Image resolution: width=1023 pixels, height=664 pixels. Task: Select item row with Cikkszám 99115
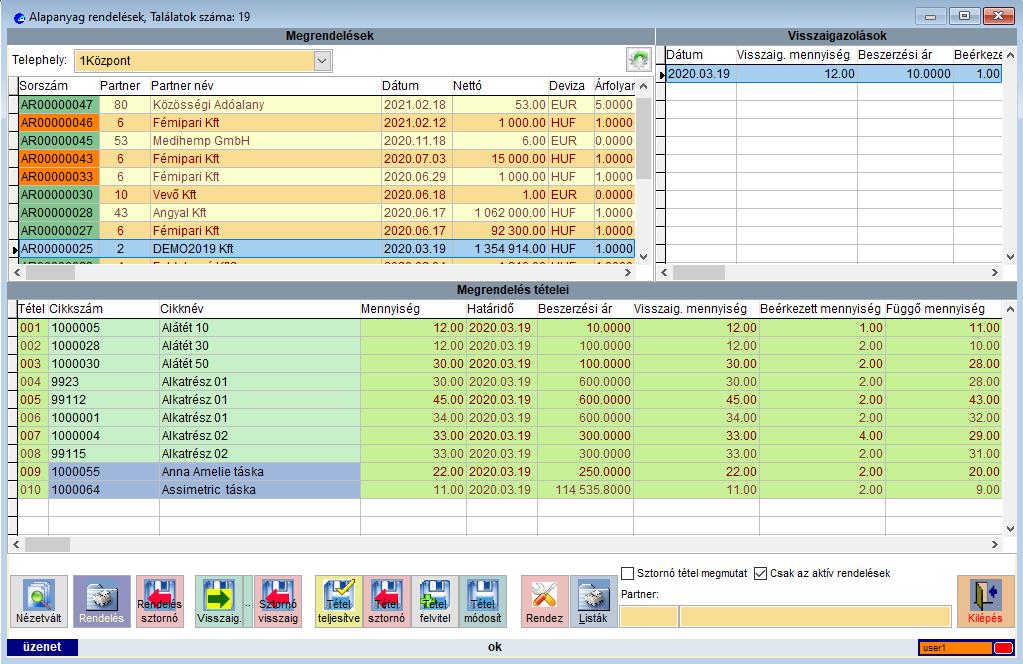point(510,454)
